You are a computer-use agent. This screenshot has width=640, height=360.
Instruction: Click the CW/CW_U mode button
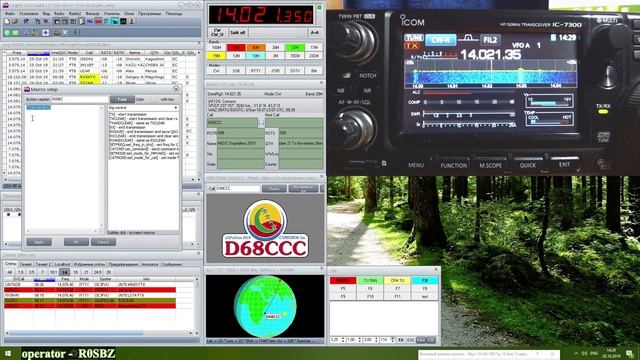click(x=217, y=32)
